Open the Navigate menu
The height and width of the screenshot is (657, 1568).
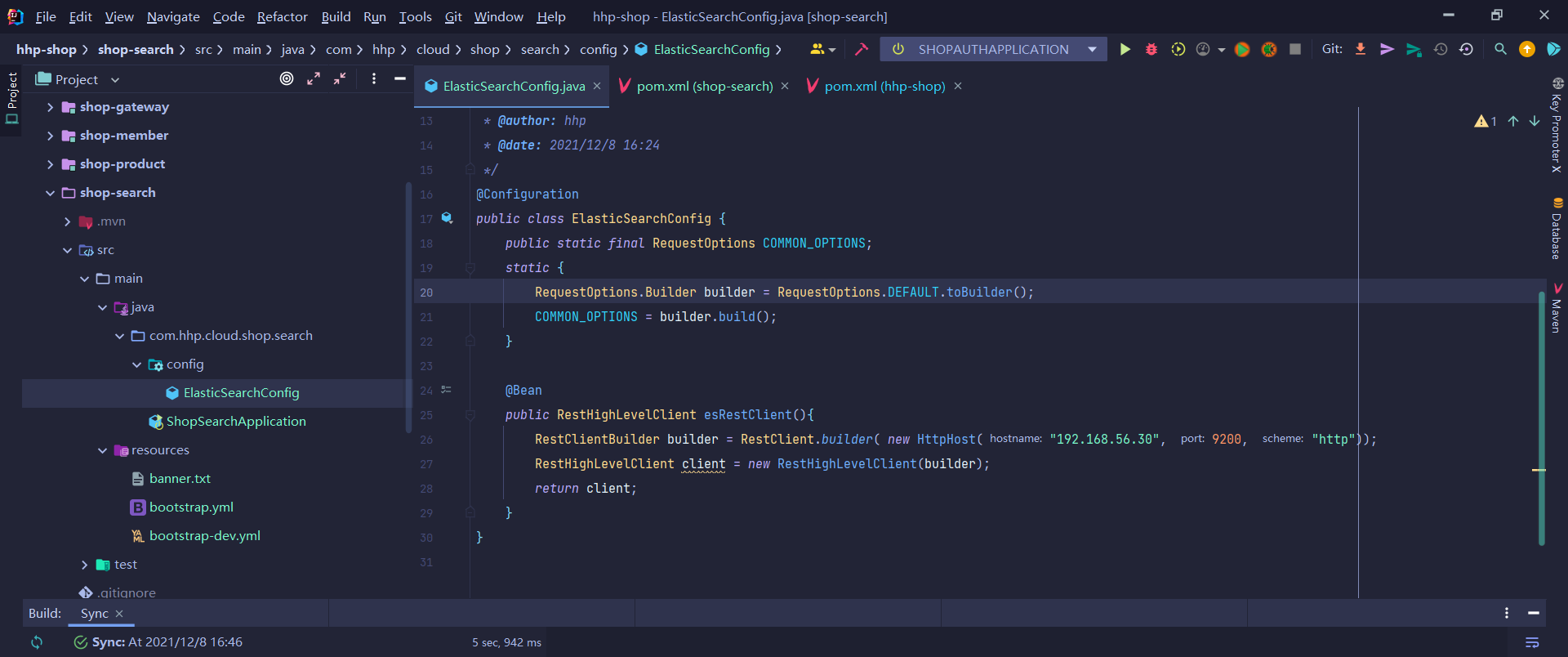[x=173, y=16]
